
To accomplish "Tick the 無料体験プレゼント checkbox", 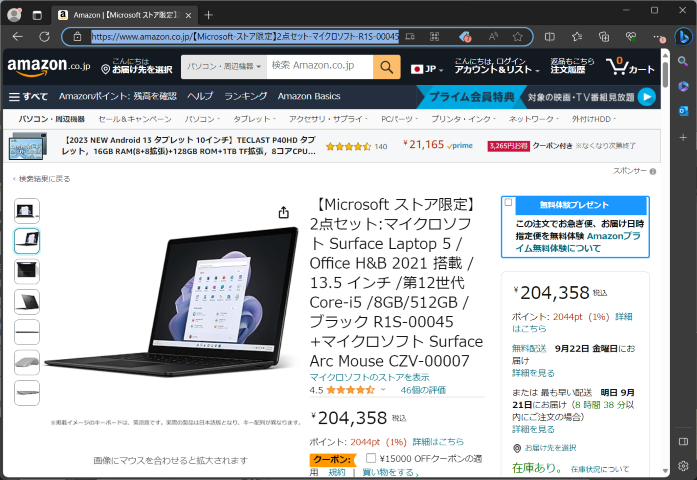I will [x=509, y=202].
